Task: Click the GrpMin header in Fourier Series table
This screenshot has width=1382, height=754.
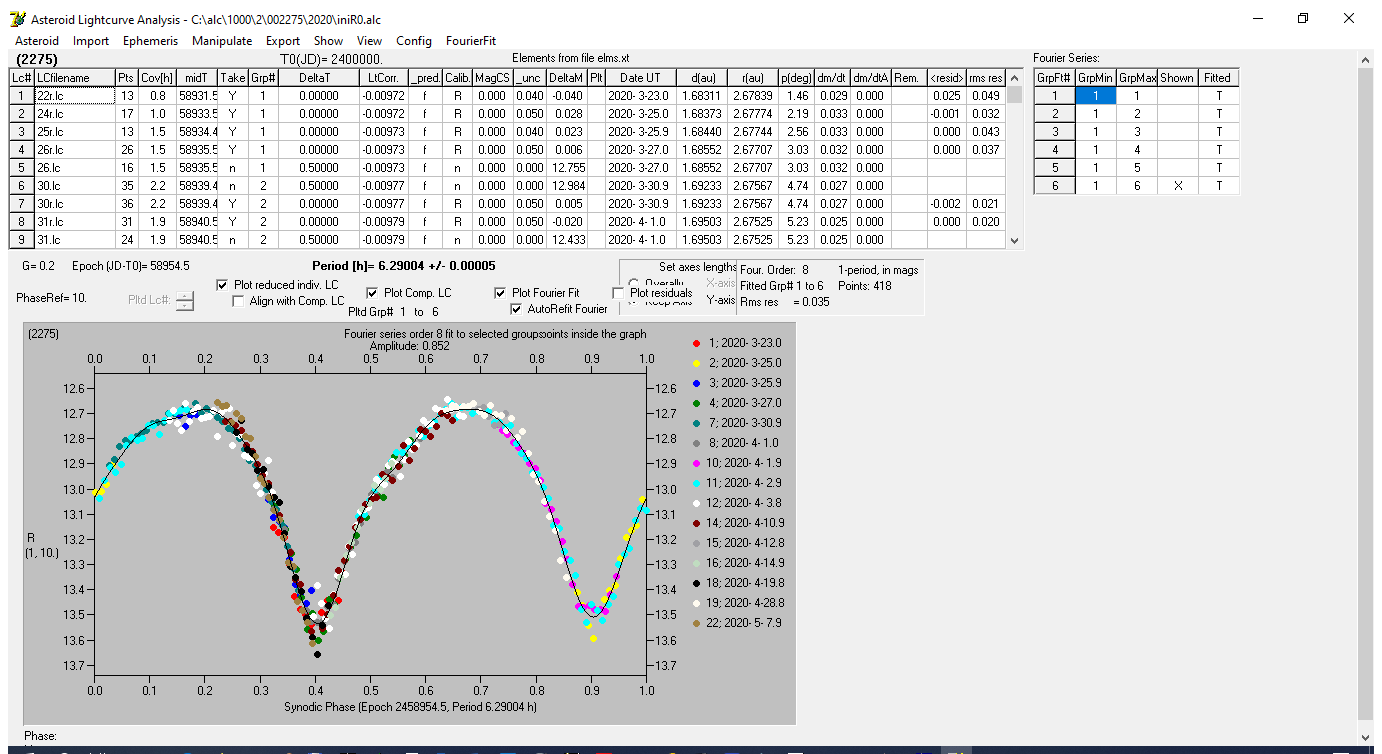Action: coord(1095,77)
